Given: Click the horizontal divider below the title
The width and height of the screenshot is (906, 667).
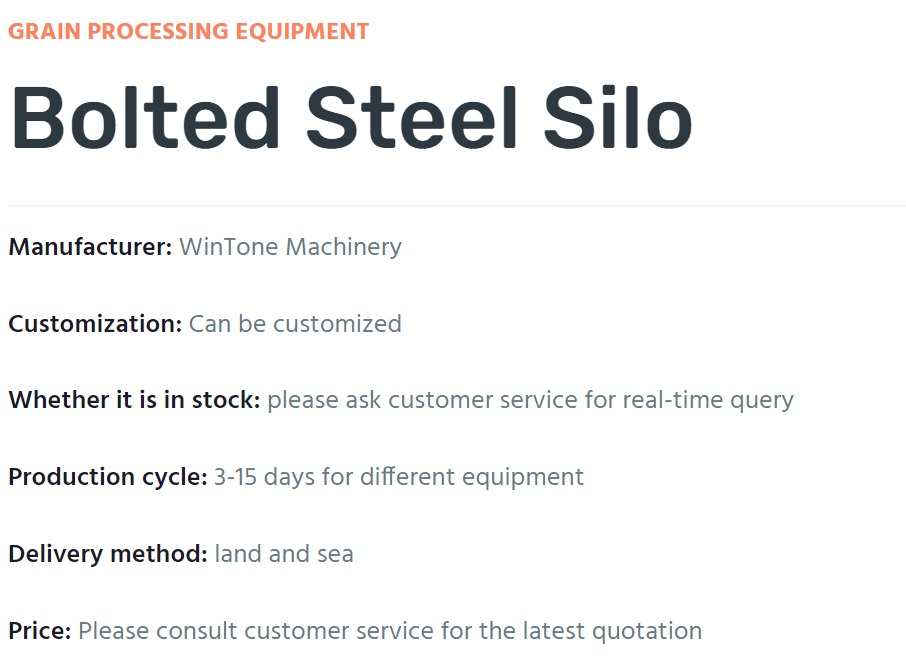Looking at the screenshot, I should (x=456, y=205).
